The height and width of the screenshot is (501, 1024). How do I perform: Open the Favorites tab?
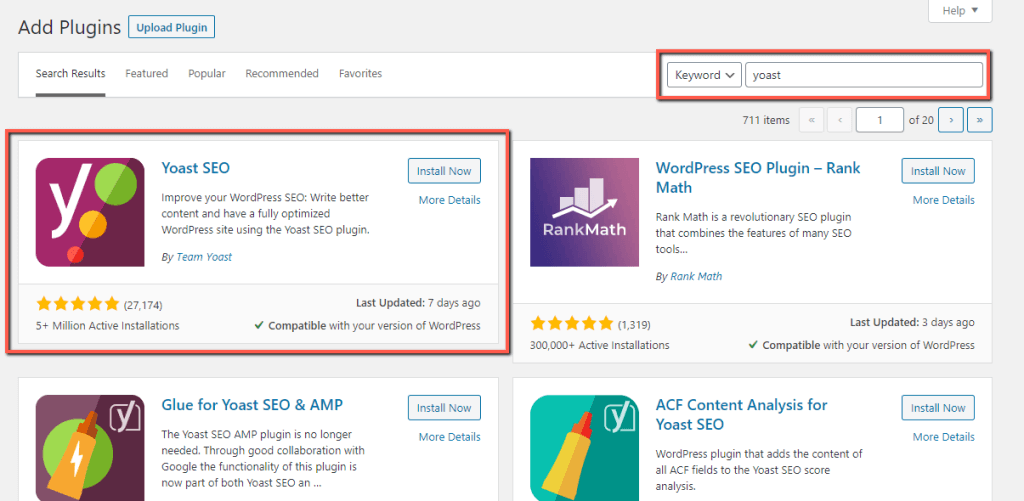pos(360,74)
